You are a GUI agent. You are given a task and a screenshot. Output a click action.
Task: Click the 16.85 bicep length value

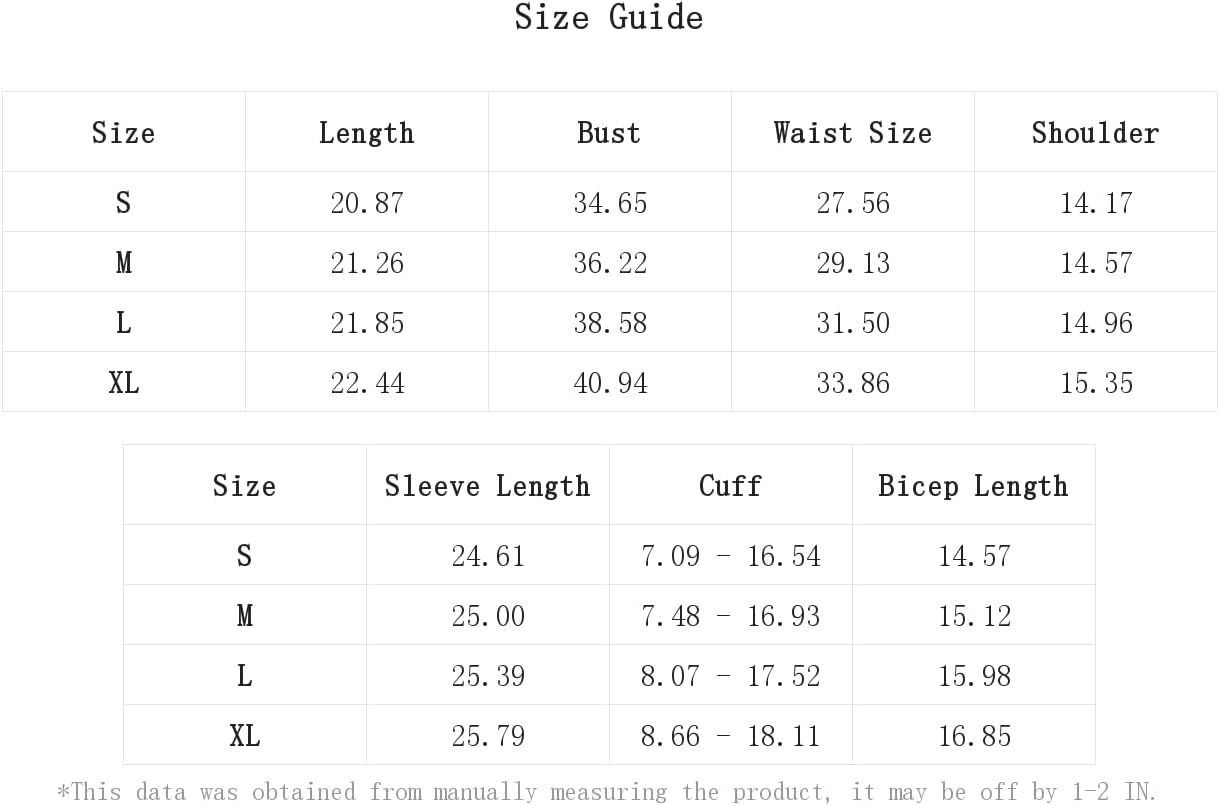pos(974,736)
